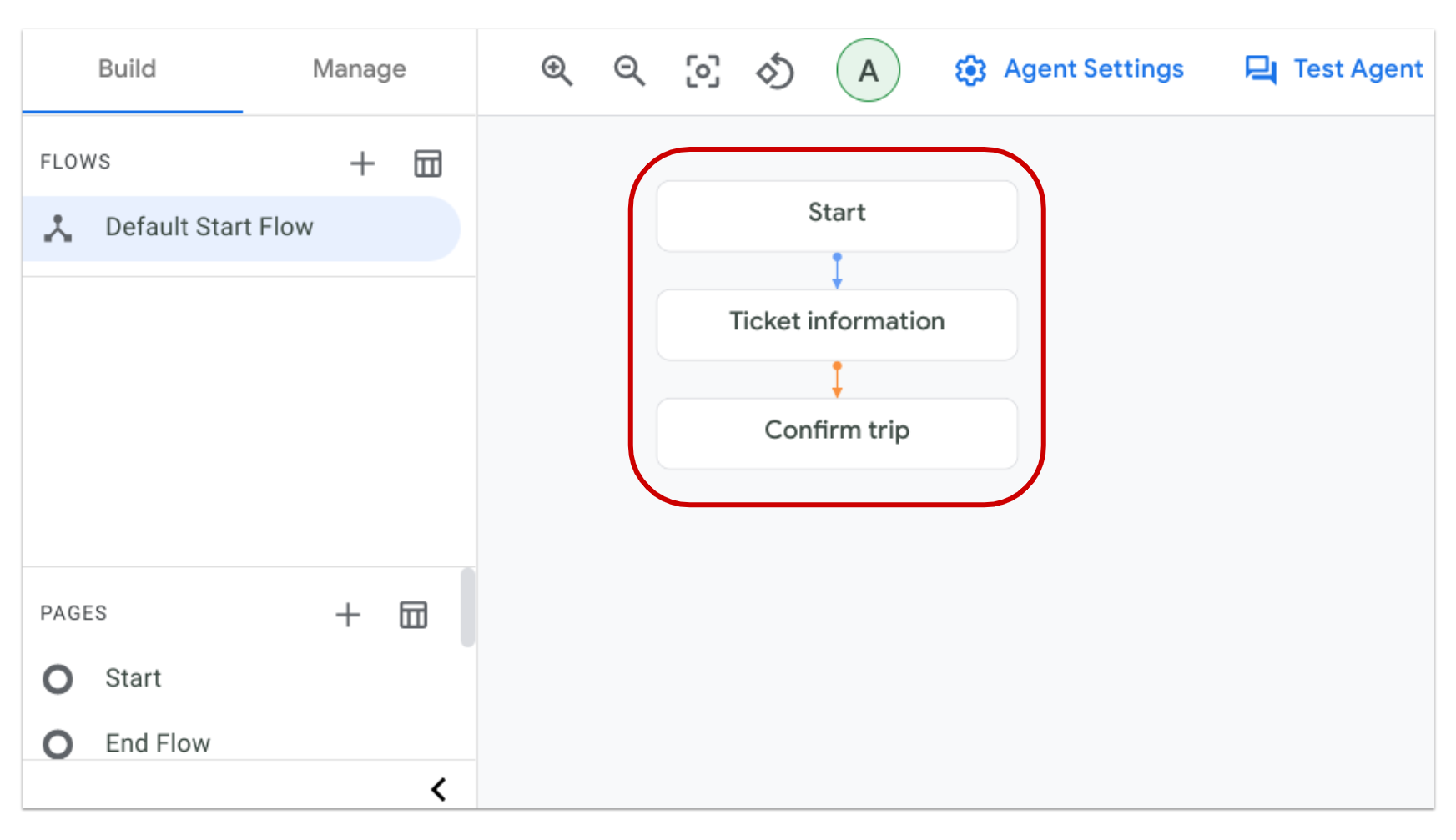Open the flows list view icon
1456x840 pixels.
tap(428, 163)
